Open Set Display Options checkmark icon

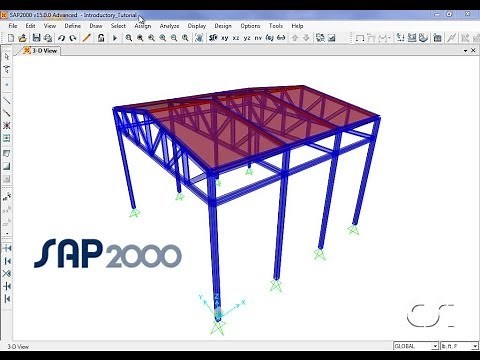point(332,38)
